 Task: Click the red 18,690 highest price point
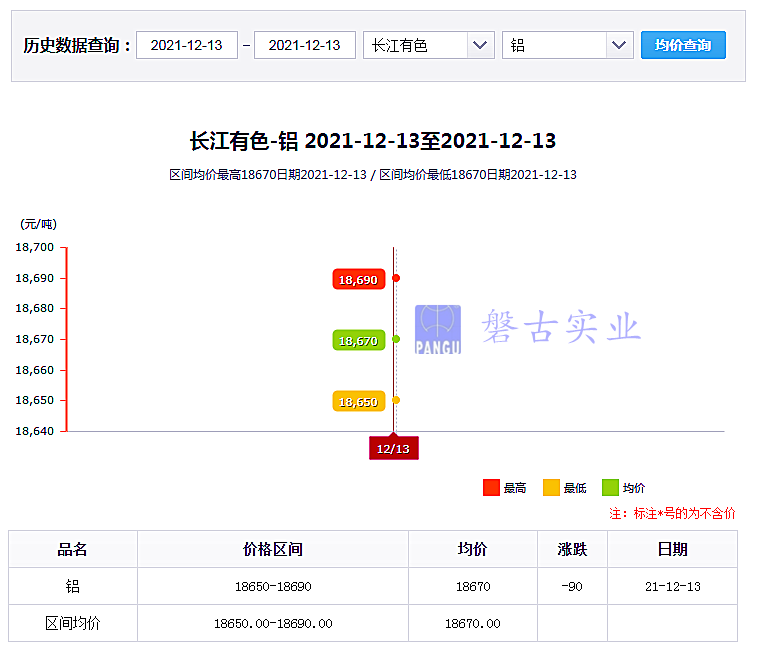[x=396, y=278]
